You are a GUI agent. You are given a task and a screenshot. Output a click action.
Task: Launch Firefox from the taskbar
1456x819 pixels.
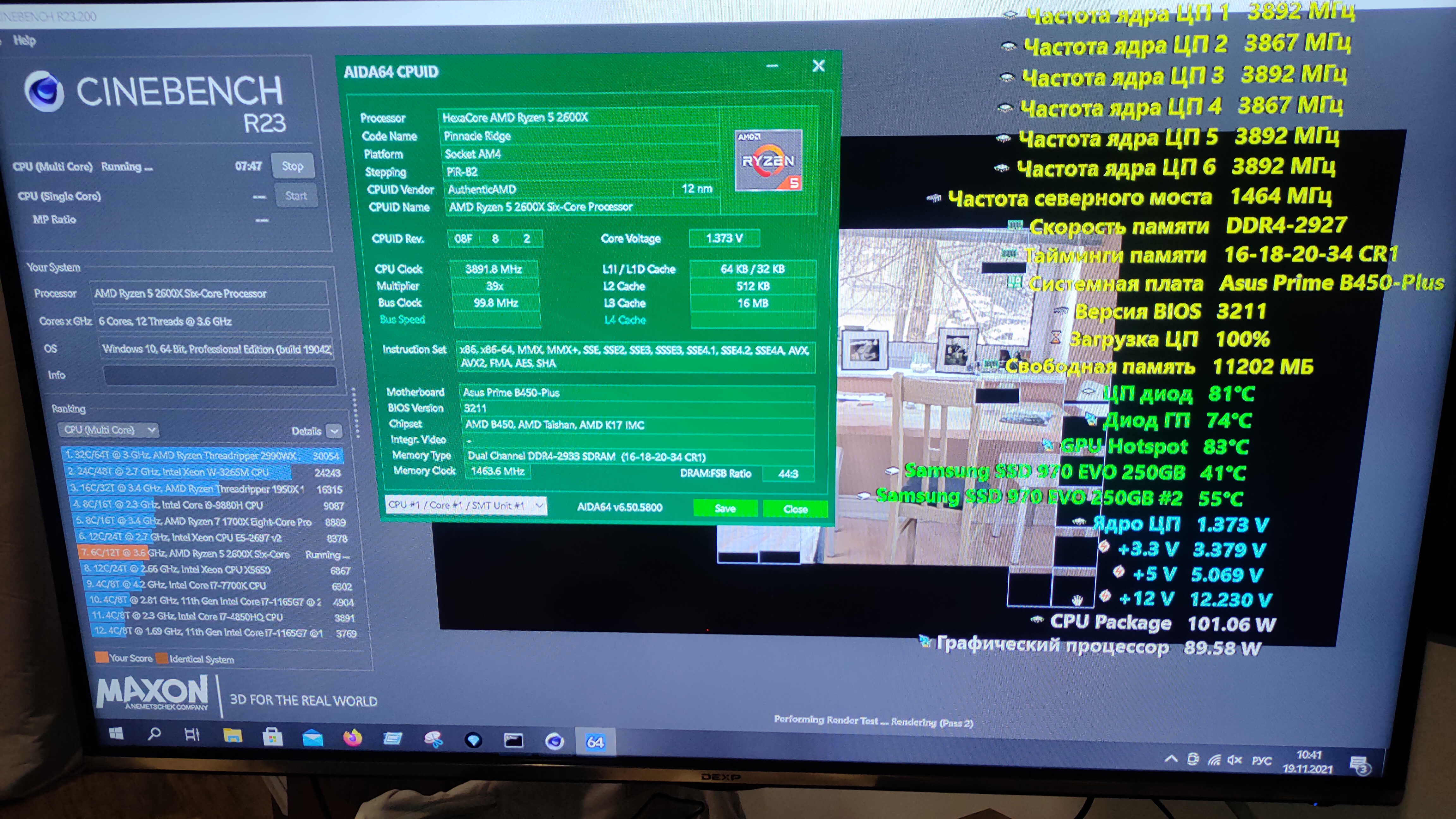point(352,737)
